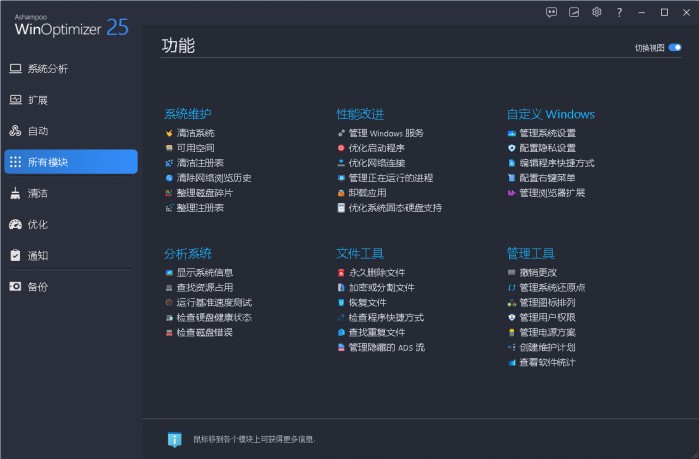This screenshot has width=699, height=459.
Task: Click the 清除网络浏览历史 icon
Action: point(169,178)
